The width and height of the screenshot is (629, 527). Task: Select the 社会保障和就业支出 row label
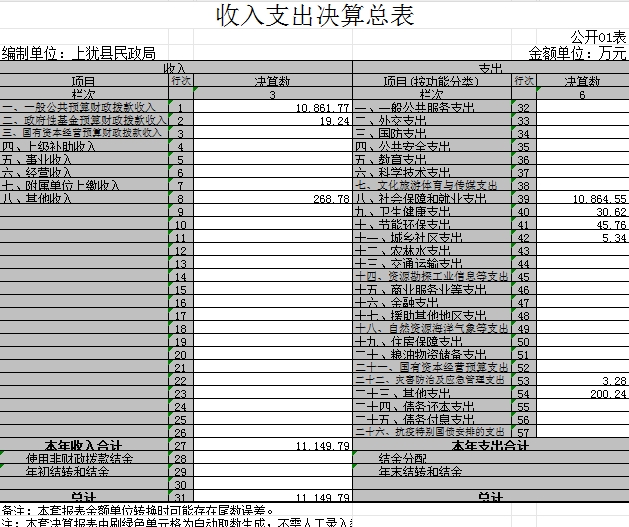(431, 199)
